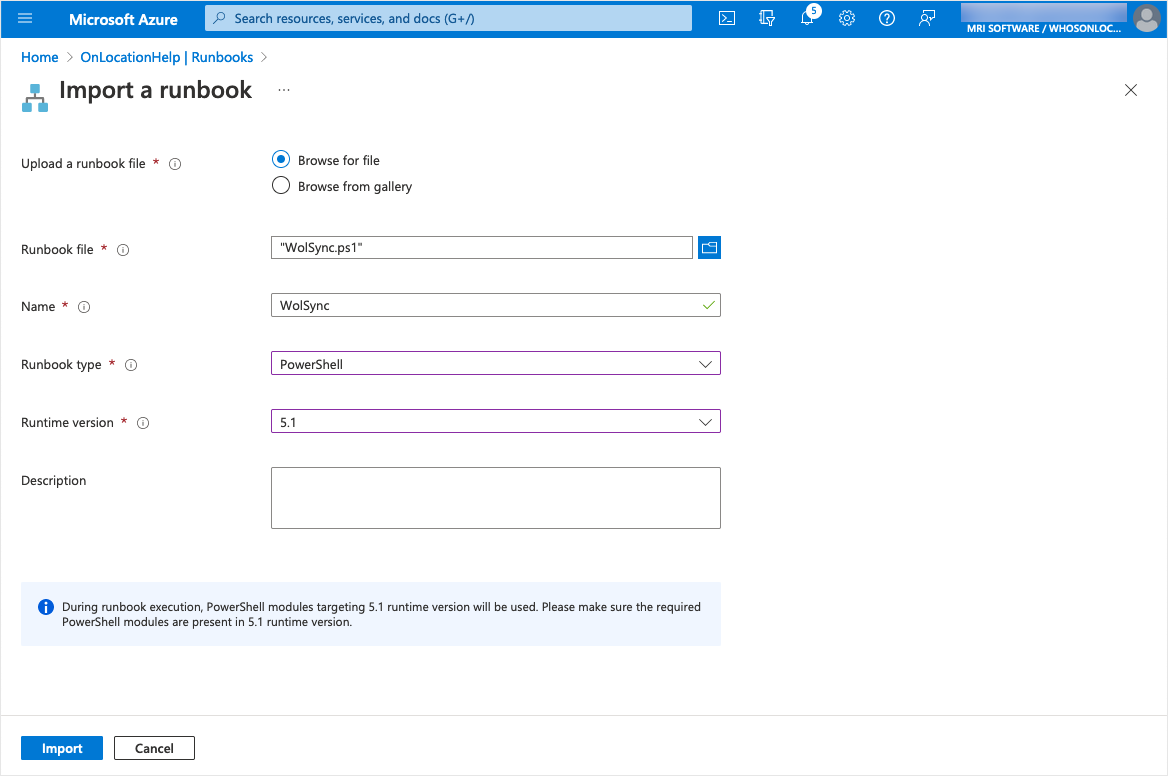Select the Browse from gallery radio option
Viewport: 1168px width, 776px height.
click(x=281, y=186)
